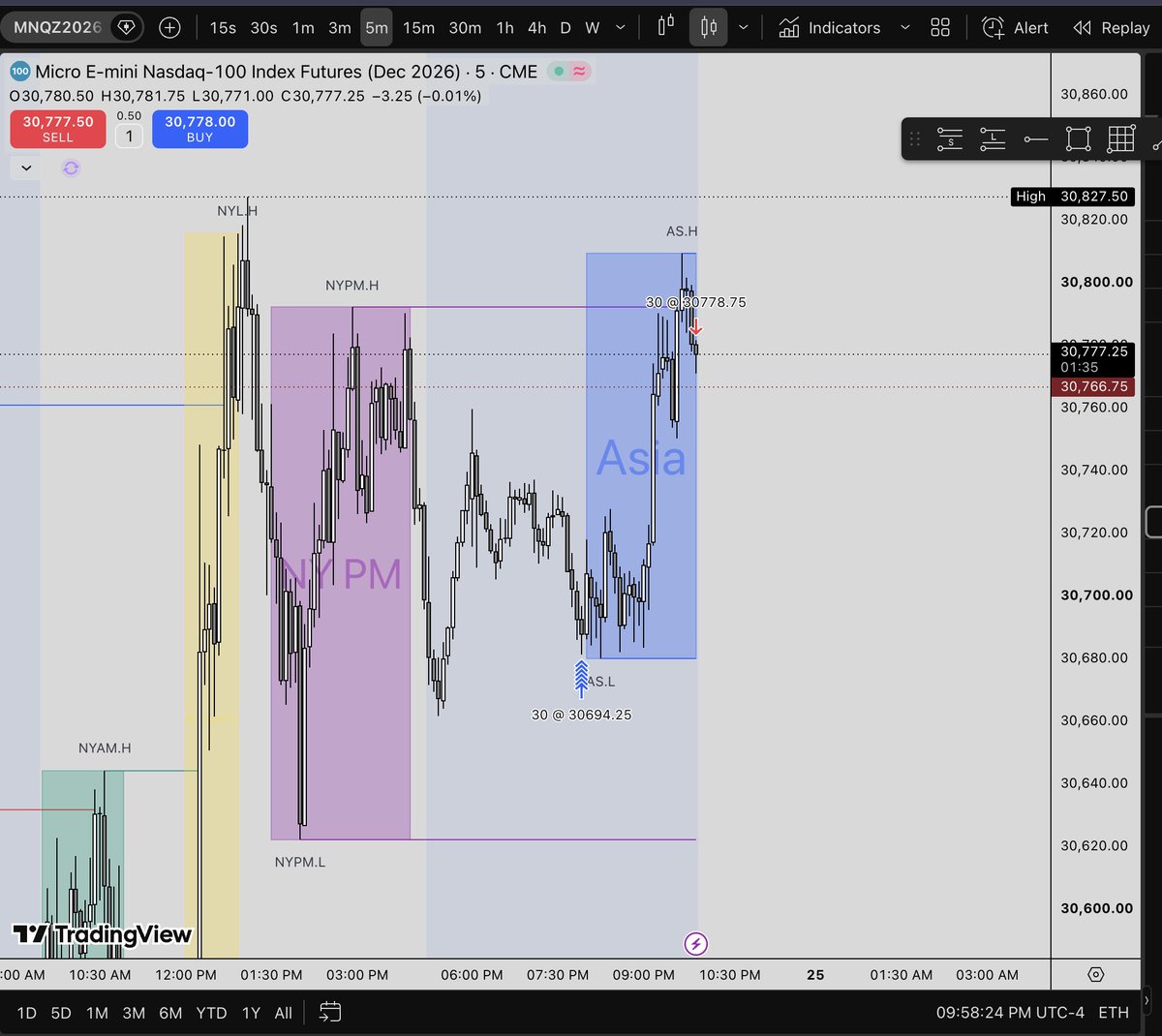Select the horizontal line tool
Viewport: 1162px width, 1036px height.
pos(1036,139)
